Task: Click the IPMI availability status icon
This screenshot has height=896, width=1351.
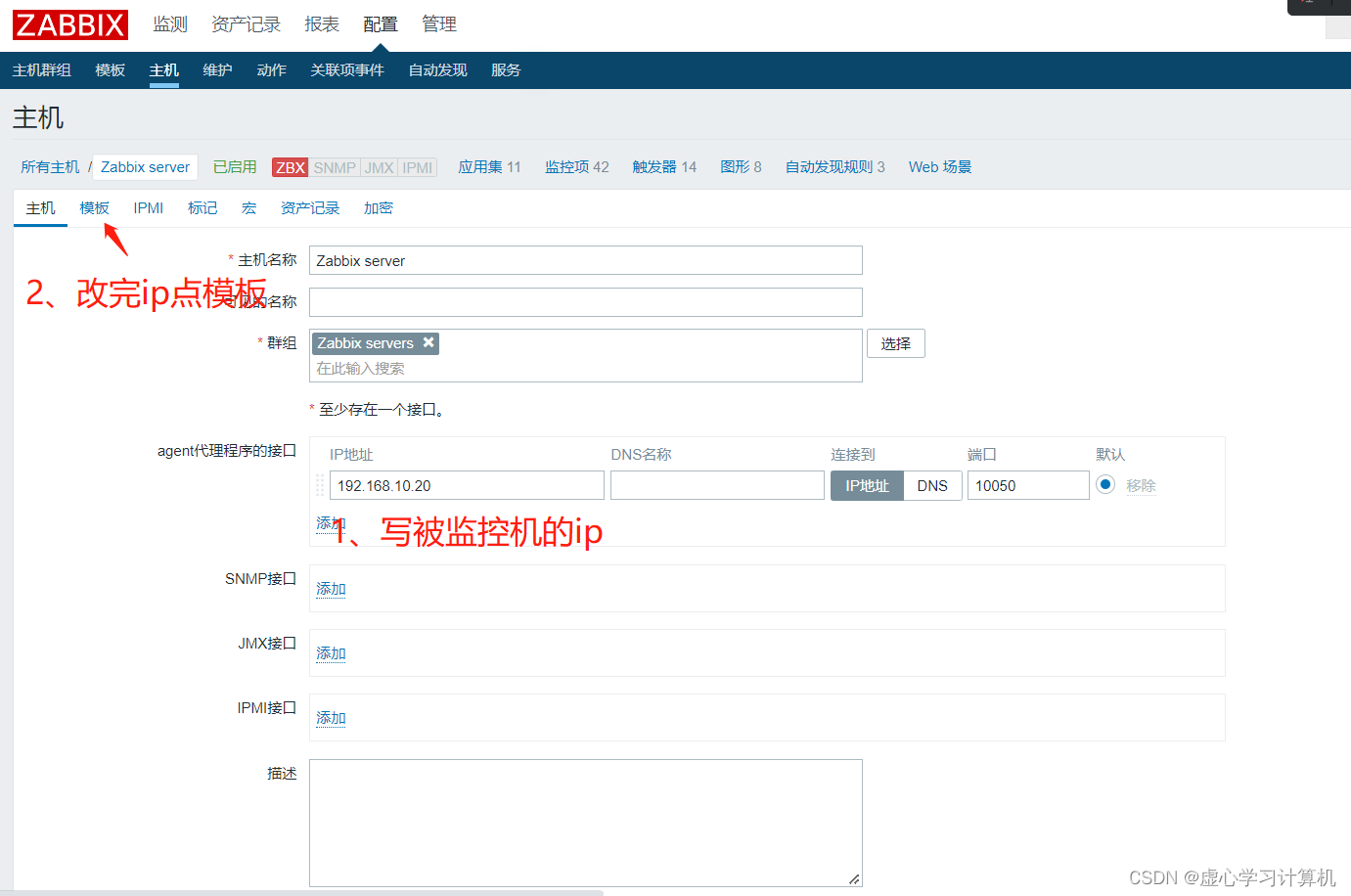Action: [x=417, y=167]
